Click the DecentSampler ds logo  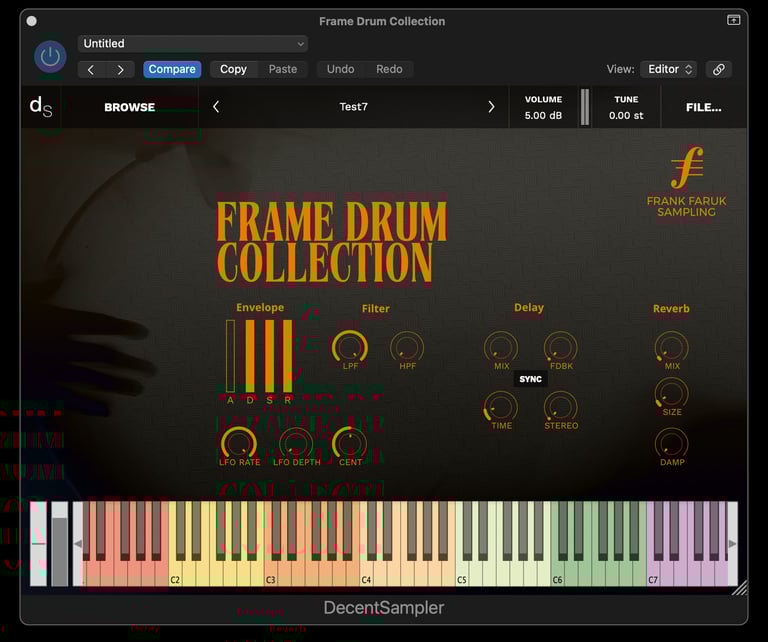(41, 107)
